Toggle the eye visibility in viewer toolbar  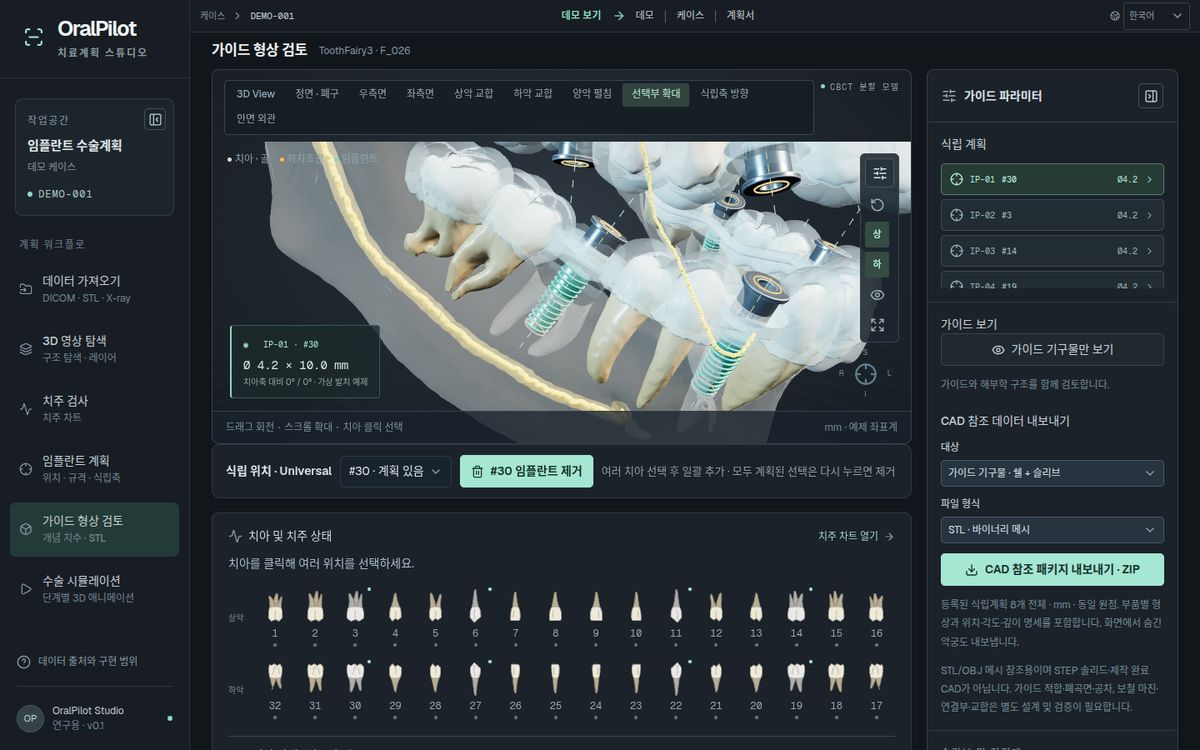(878, 295)
